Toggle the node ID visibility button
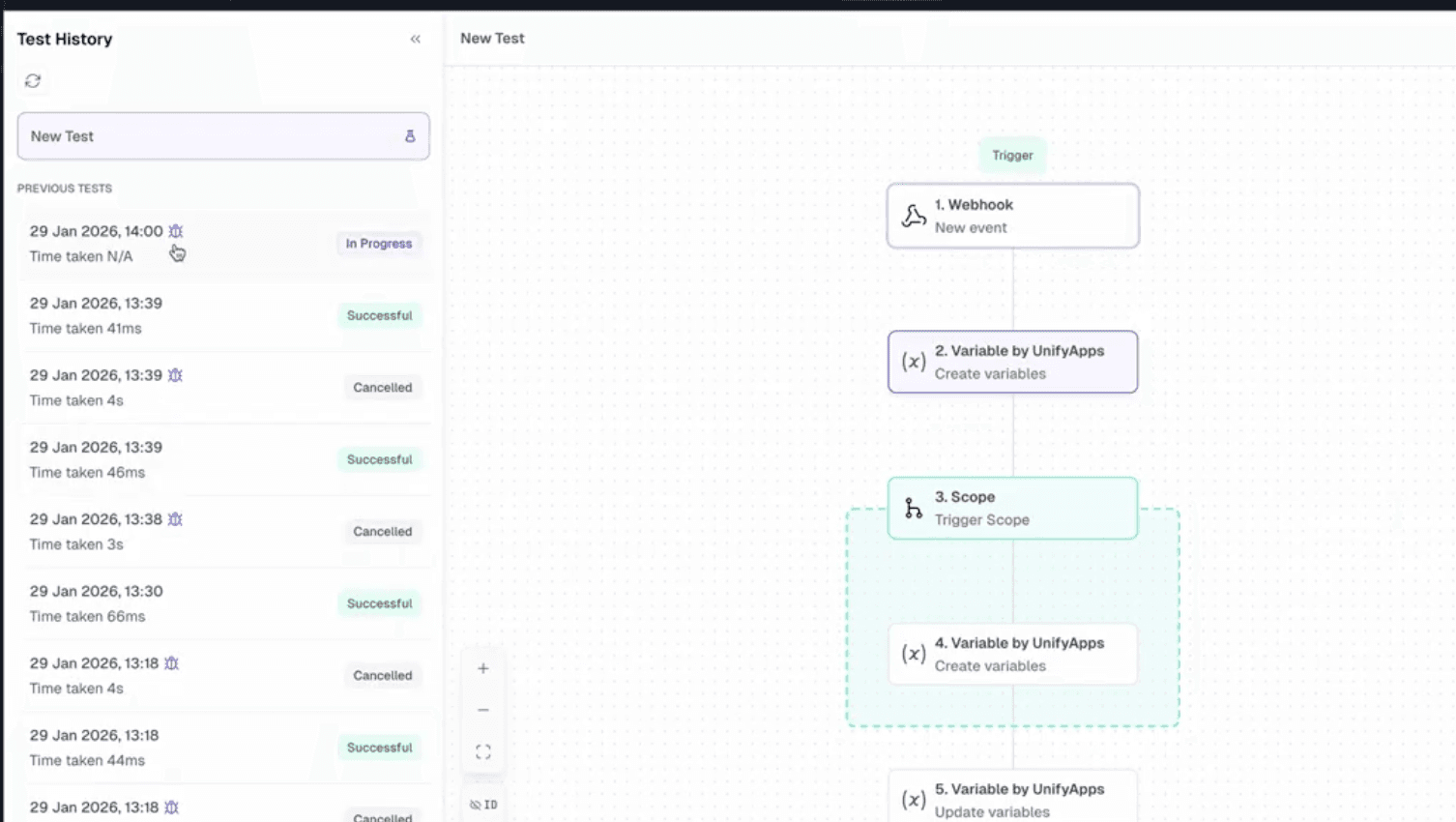This screenshot has width=1456, height=822. tap(483, 805)
